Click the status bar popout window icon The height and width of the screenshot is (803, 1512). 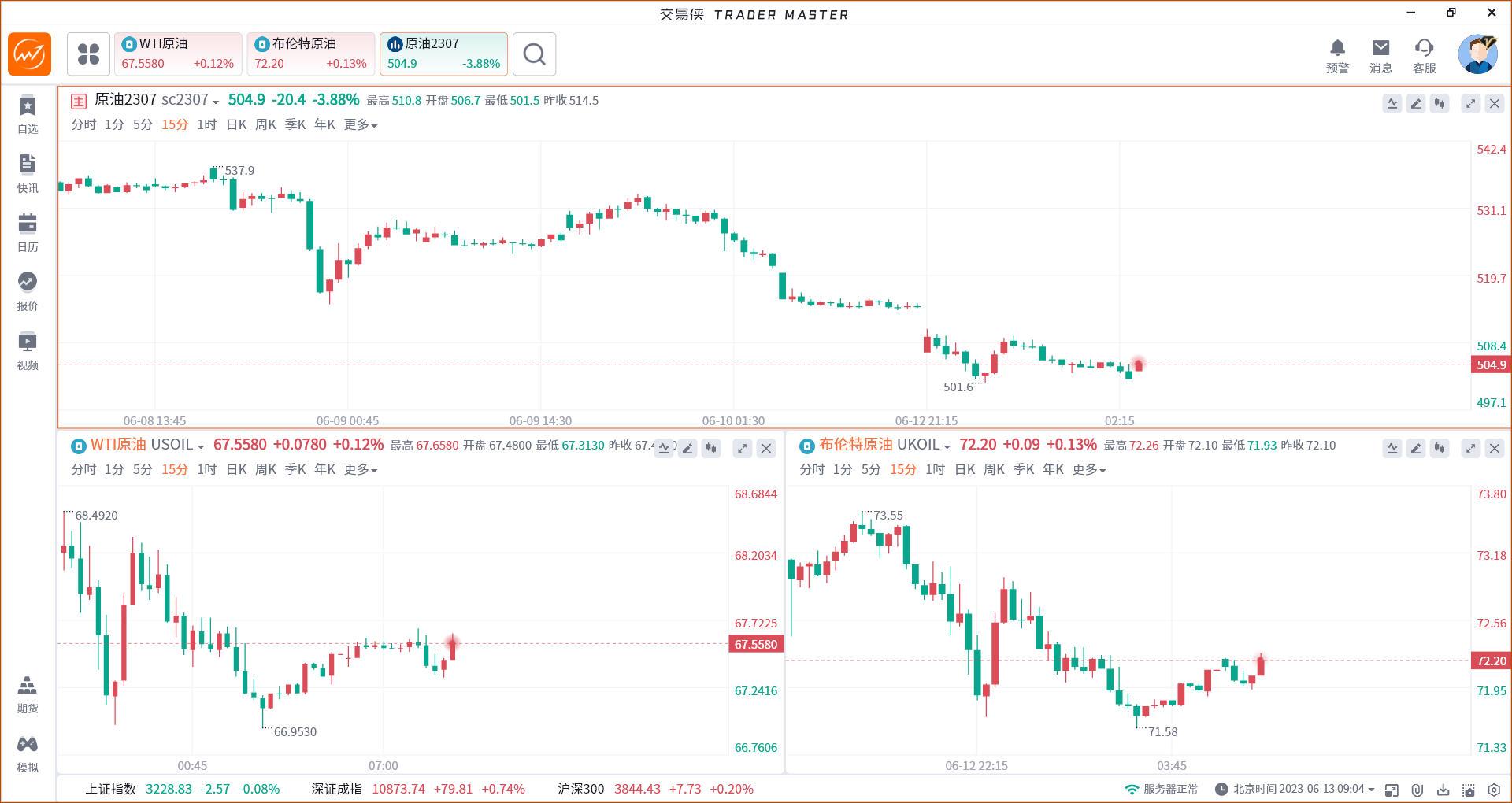pyautogui.click(x=1392, y=790)
